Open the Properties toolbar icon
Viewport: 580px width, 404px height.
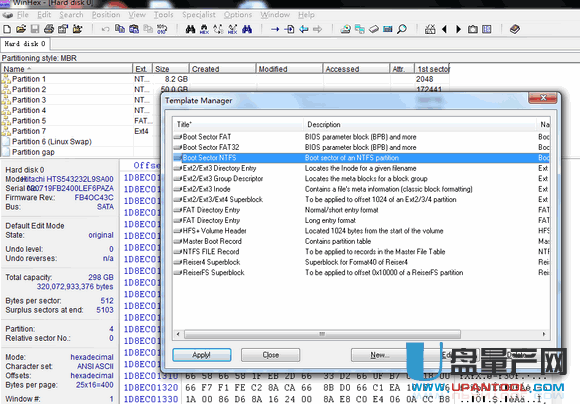[x=63, y=29]
